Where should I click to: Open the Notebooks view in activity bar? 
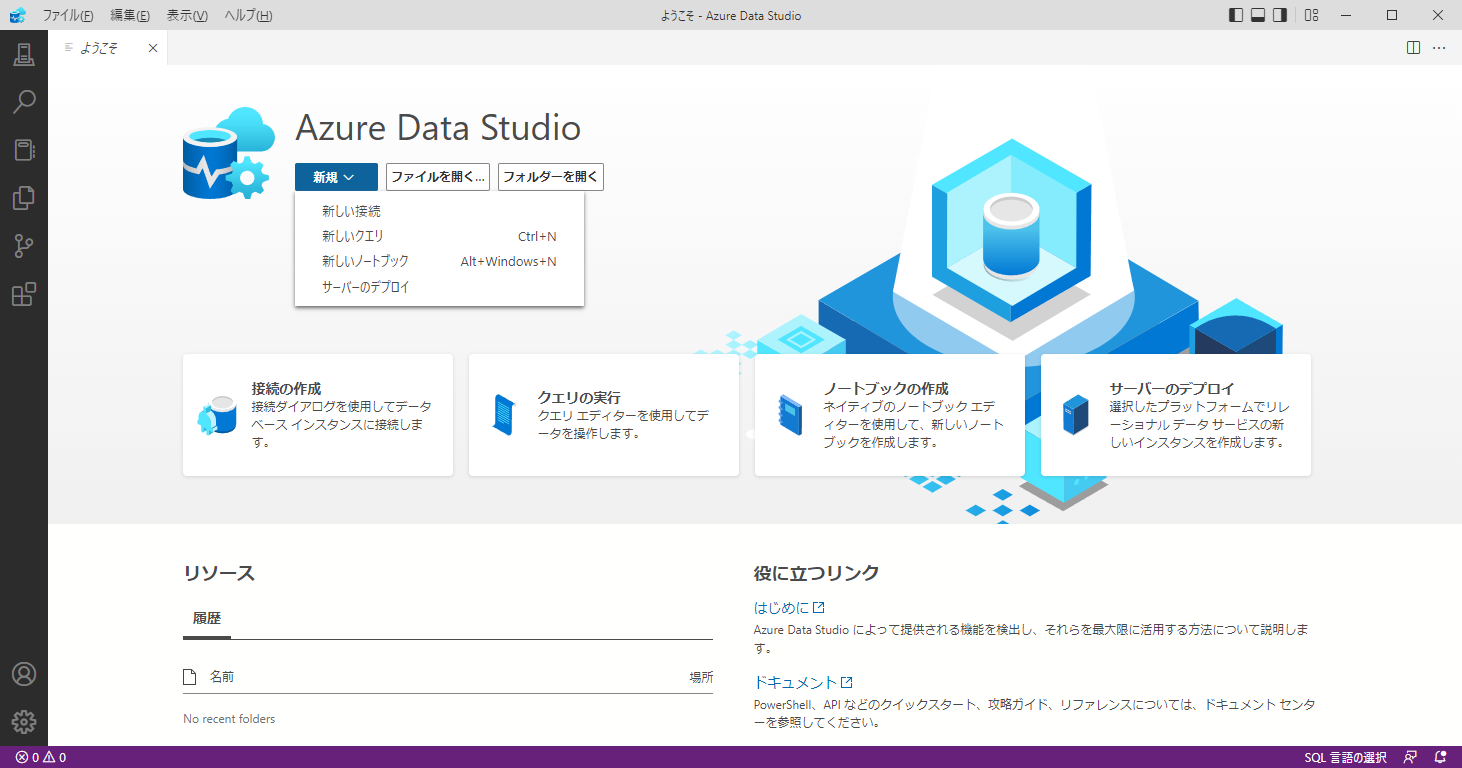(x=24, y=150)
